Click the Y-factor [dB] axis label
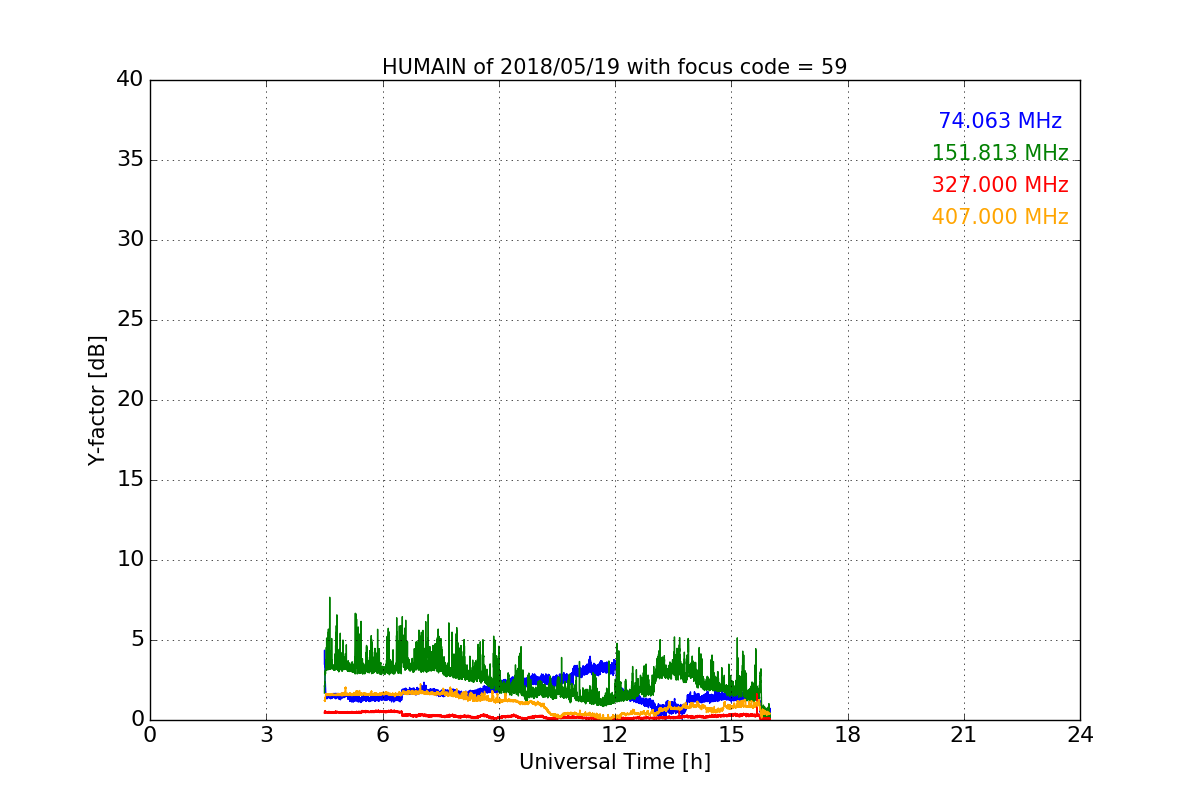Image resolution: width=1200 pixels, height=800 pixels. click(x=97, y=400)
